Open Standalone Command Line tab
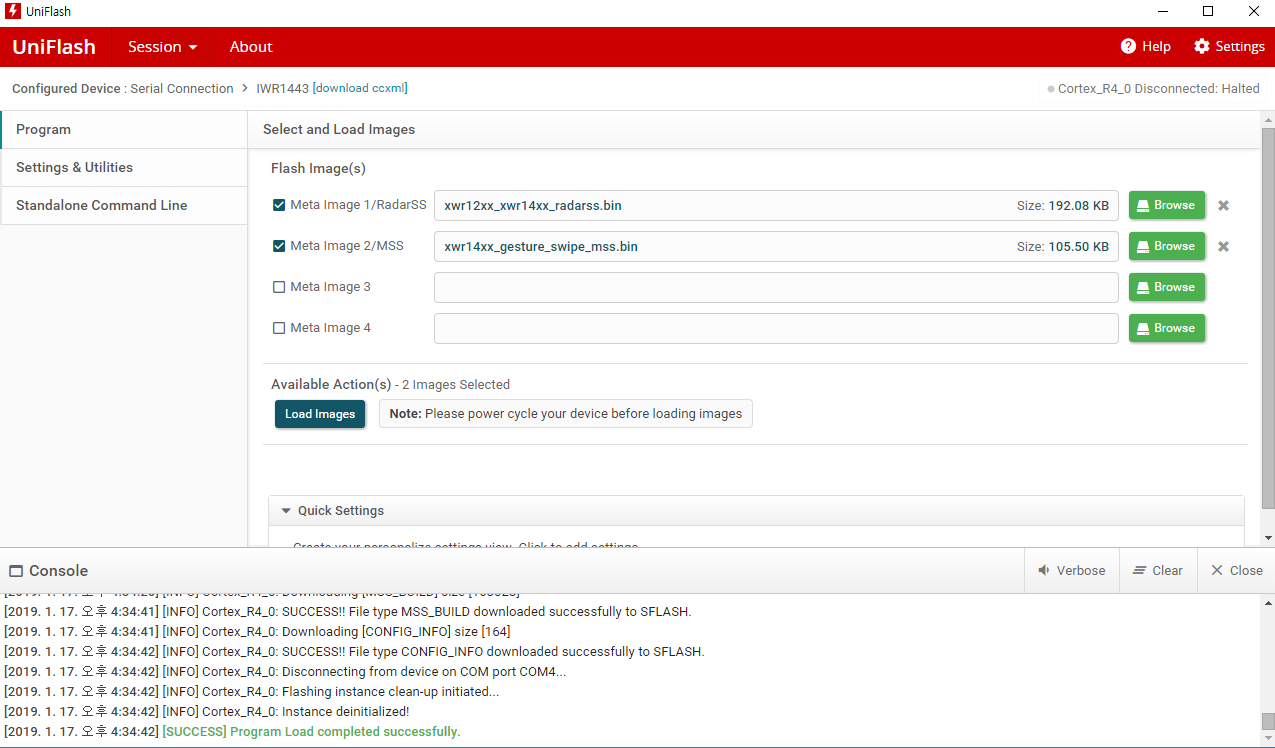1275x748 pixels. coord(124,206)
